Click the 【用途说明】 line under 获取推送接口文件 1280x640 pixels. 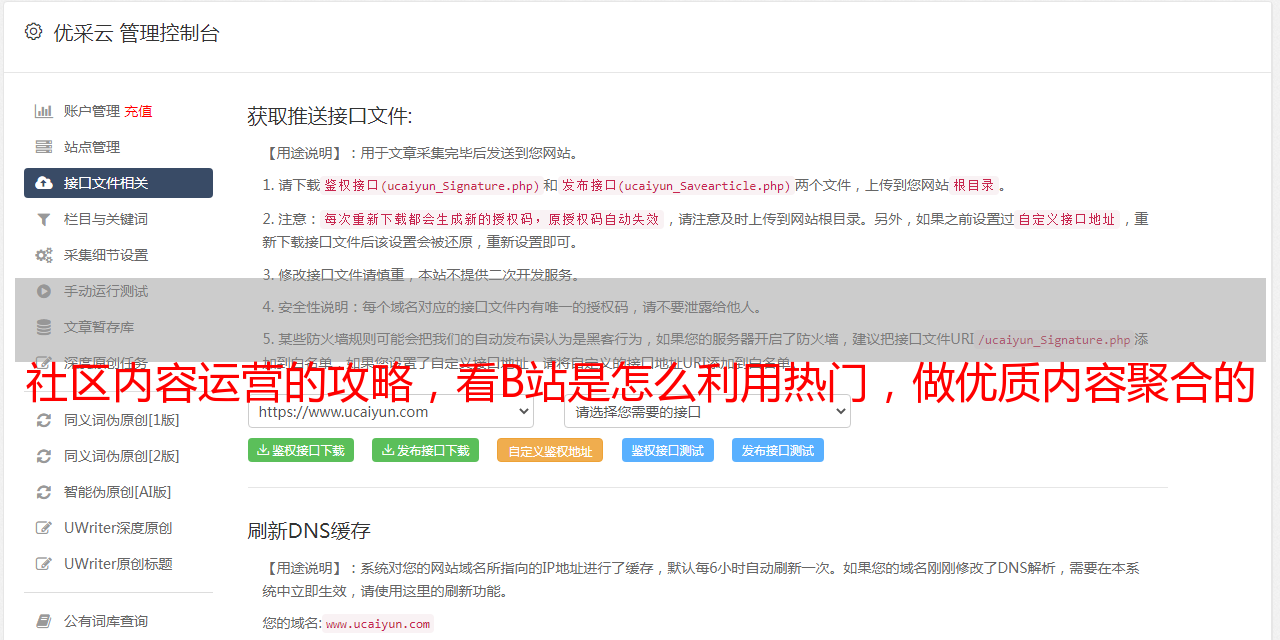tap(422, 153)
